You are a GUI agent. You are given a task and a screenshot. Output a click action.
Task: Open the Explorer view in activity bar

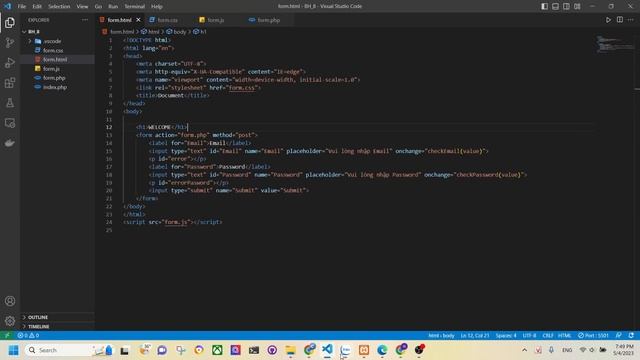pos(10,22)
